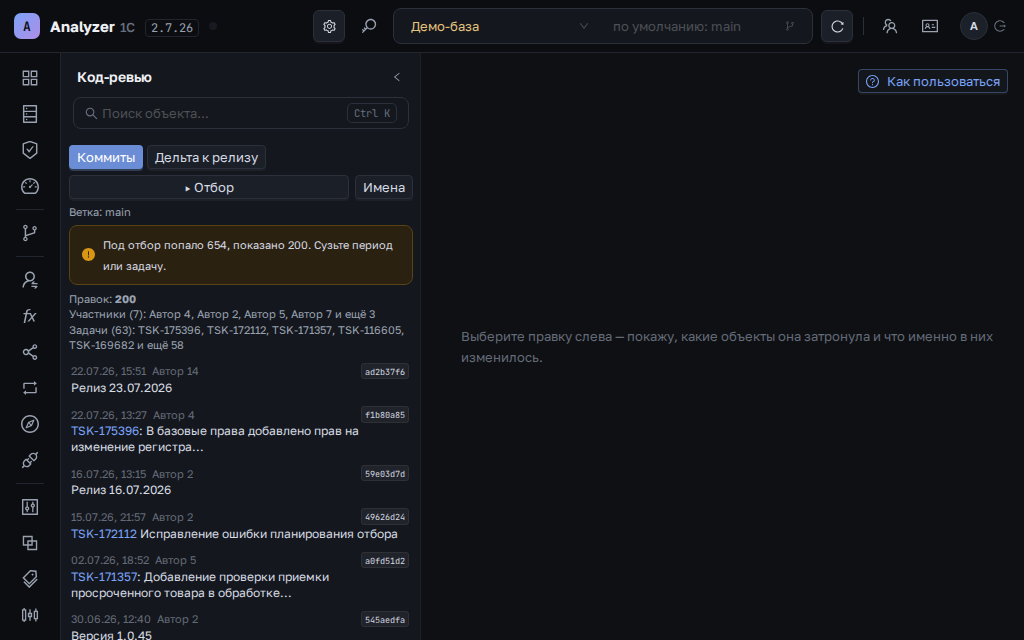Click the plug connector sidebar icon
Screen dimensions: 1024x640
pyautogui.click(x=30, y=460)
